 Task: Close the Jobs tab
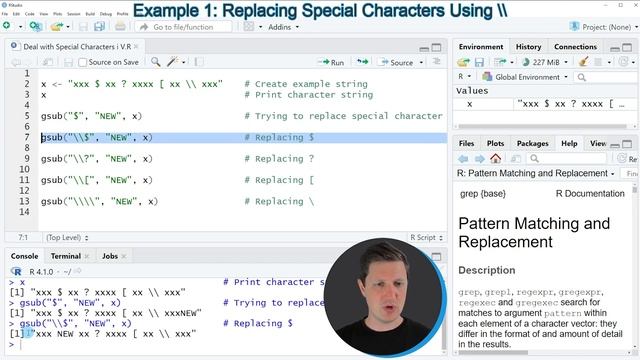coord(124,256)
